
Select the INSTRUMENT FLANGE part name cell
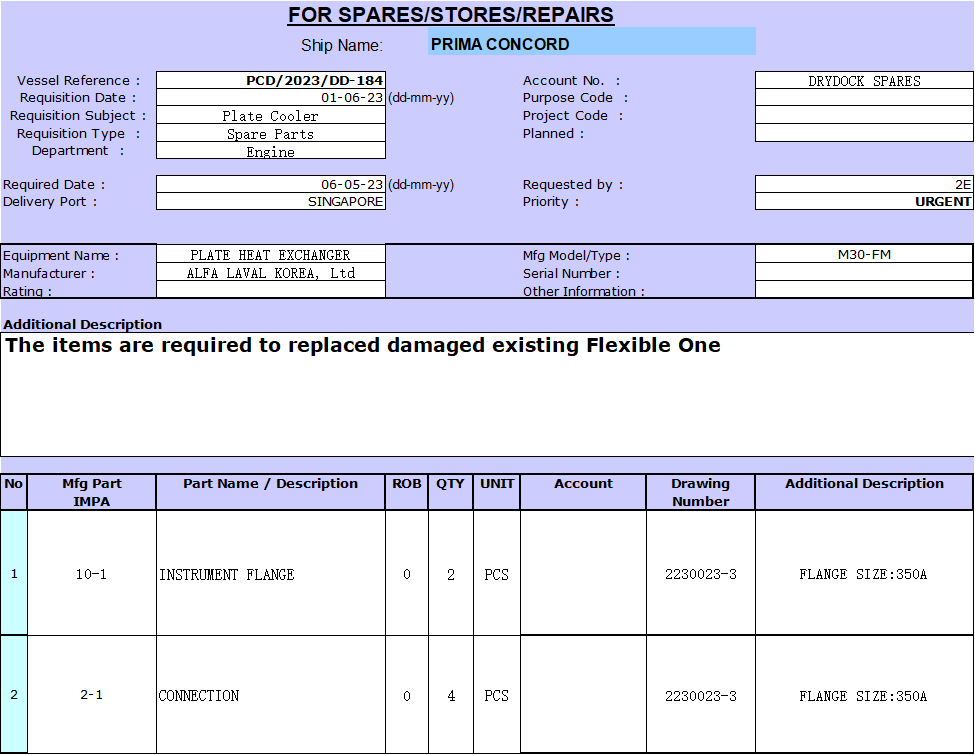(x=271, y=574)
